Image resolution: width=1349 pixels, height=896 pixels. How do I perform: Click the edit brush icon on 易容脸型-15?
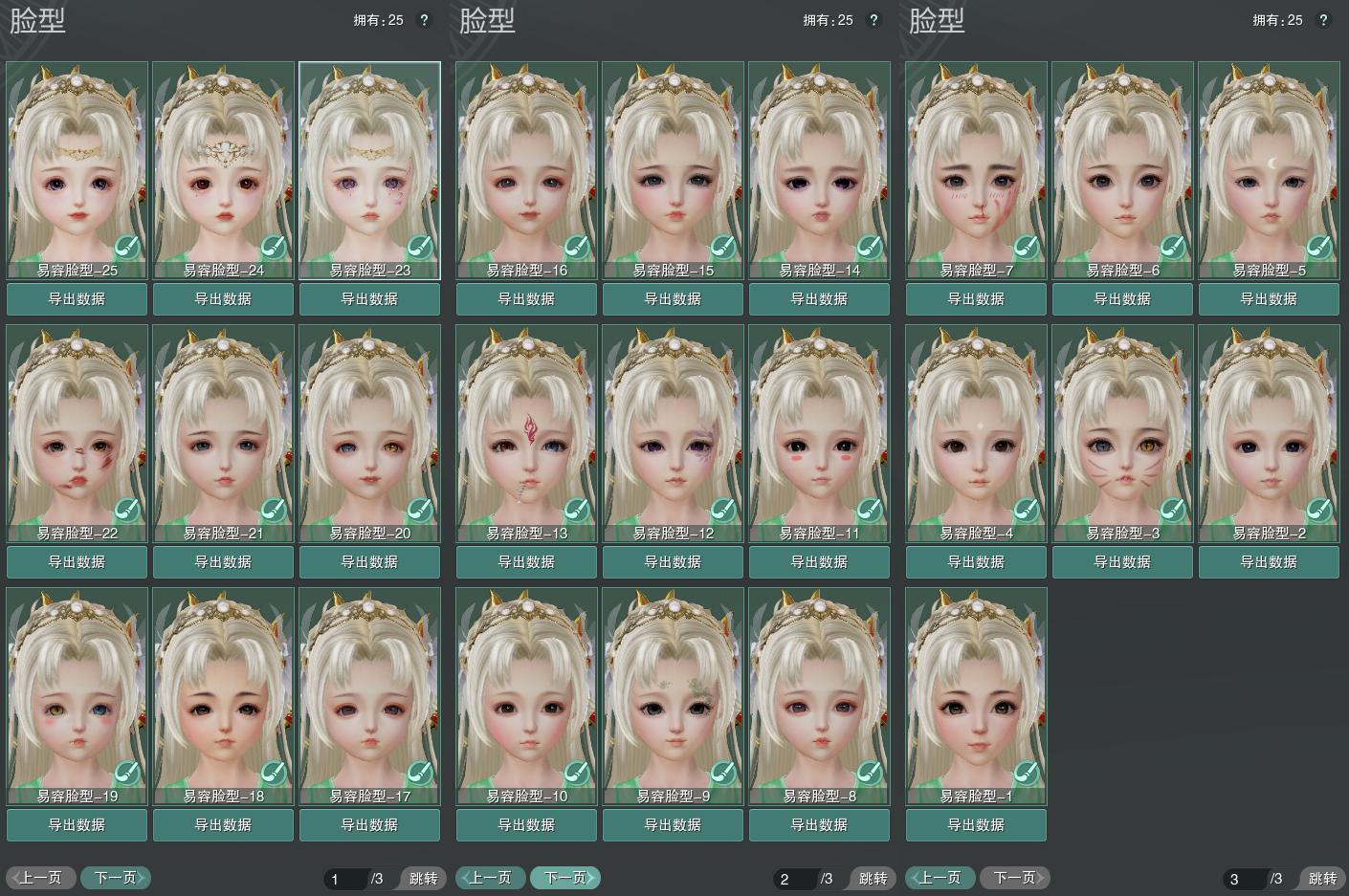tap(723, 248)
